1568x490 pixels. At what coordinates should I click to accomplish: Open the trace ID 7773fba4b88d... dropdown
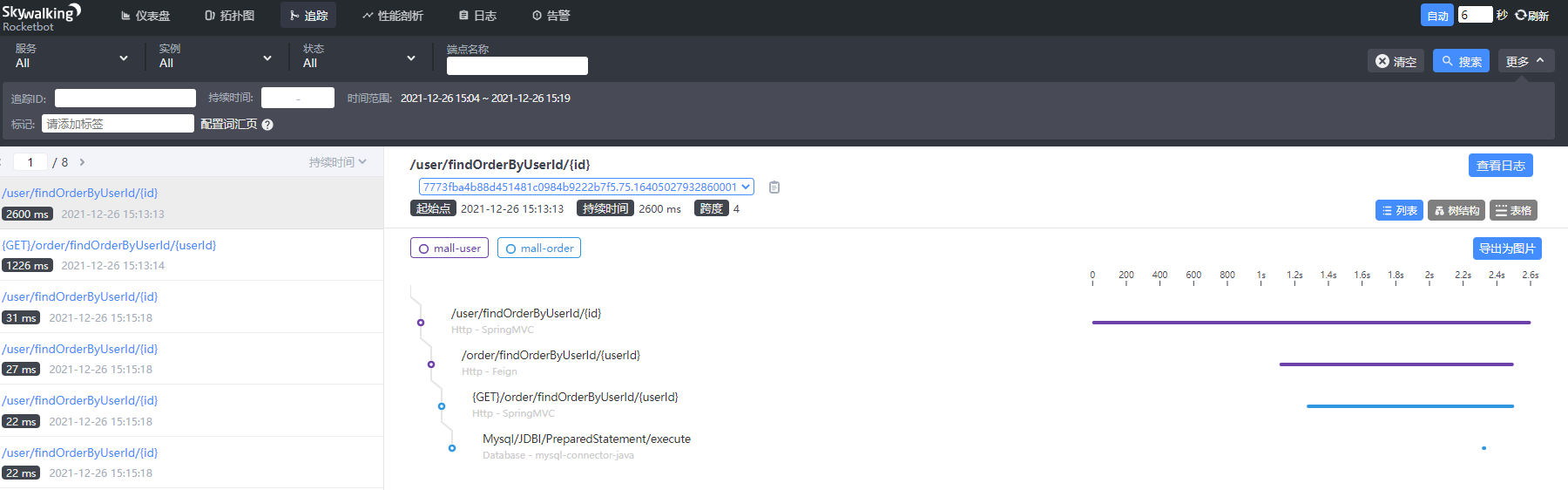[x=586, y=187]
